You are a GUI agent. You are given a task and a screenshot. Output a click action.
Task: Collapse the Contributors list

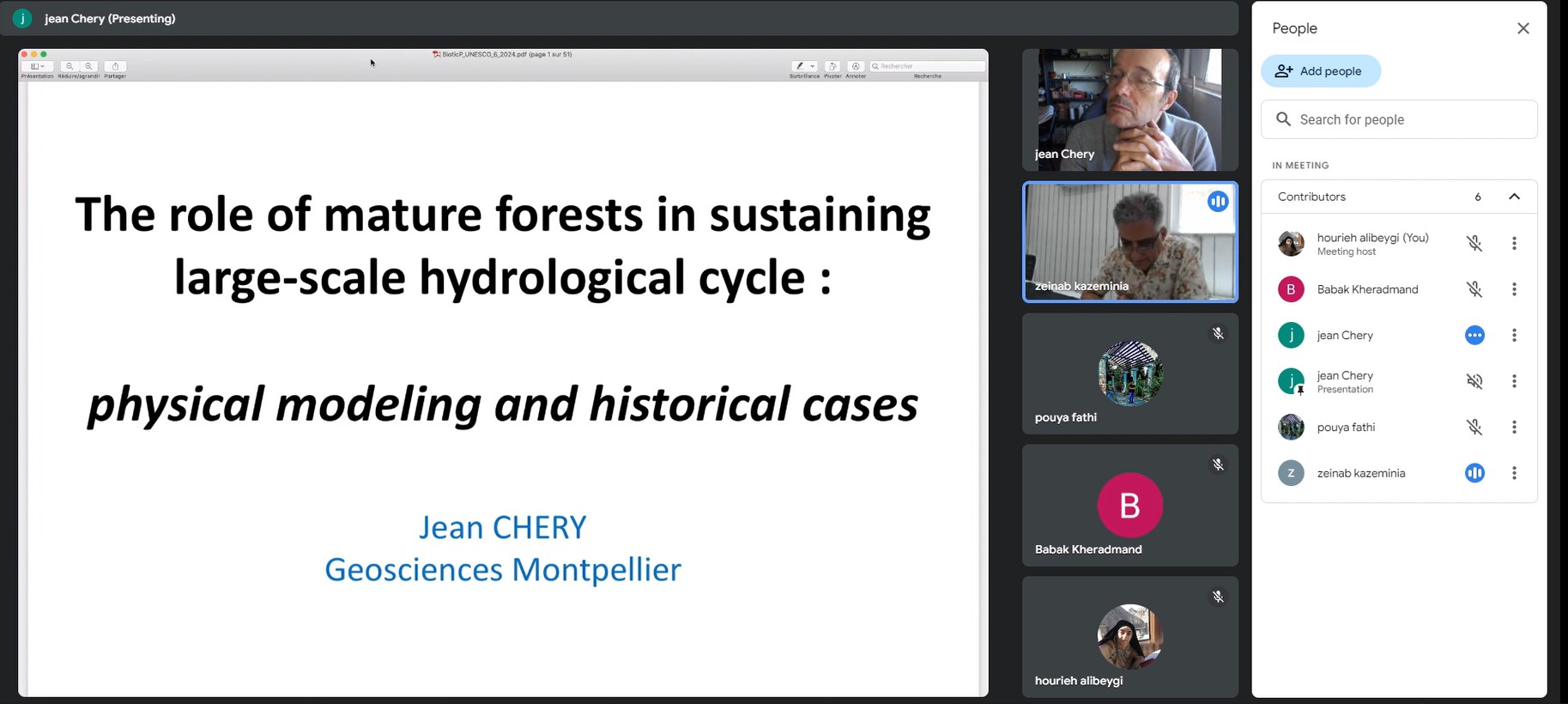tap(1514, 197)
